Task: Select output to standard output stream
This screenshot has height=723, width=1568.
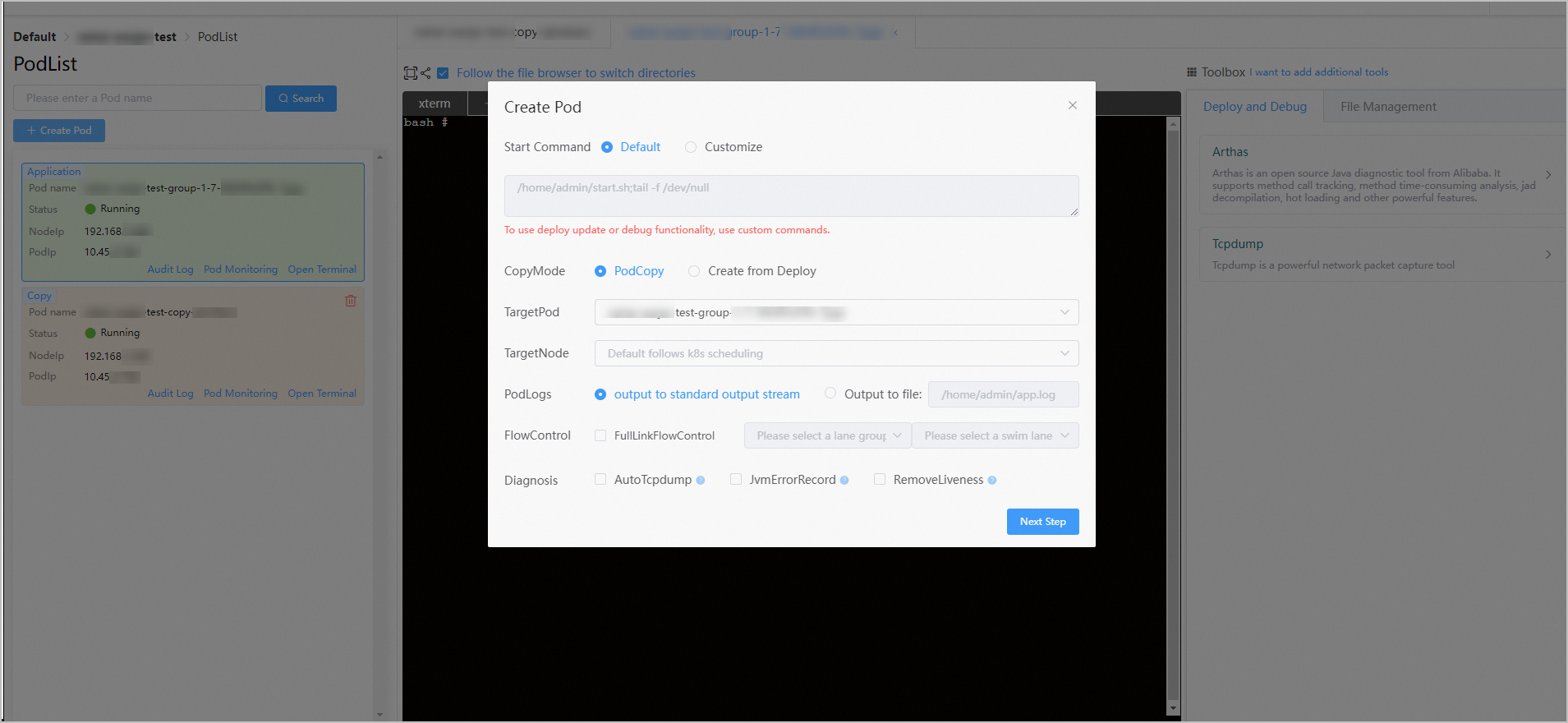Action: coord(600,394)
